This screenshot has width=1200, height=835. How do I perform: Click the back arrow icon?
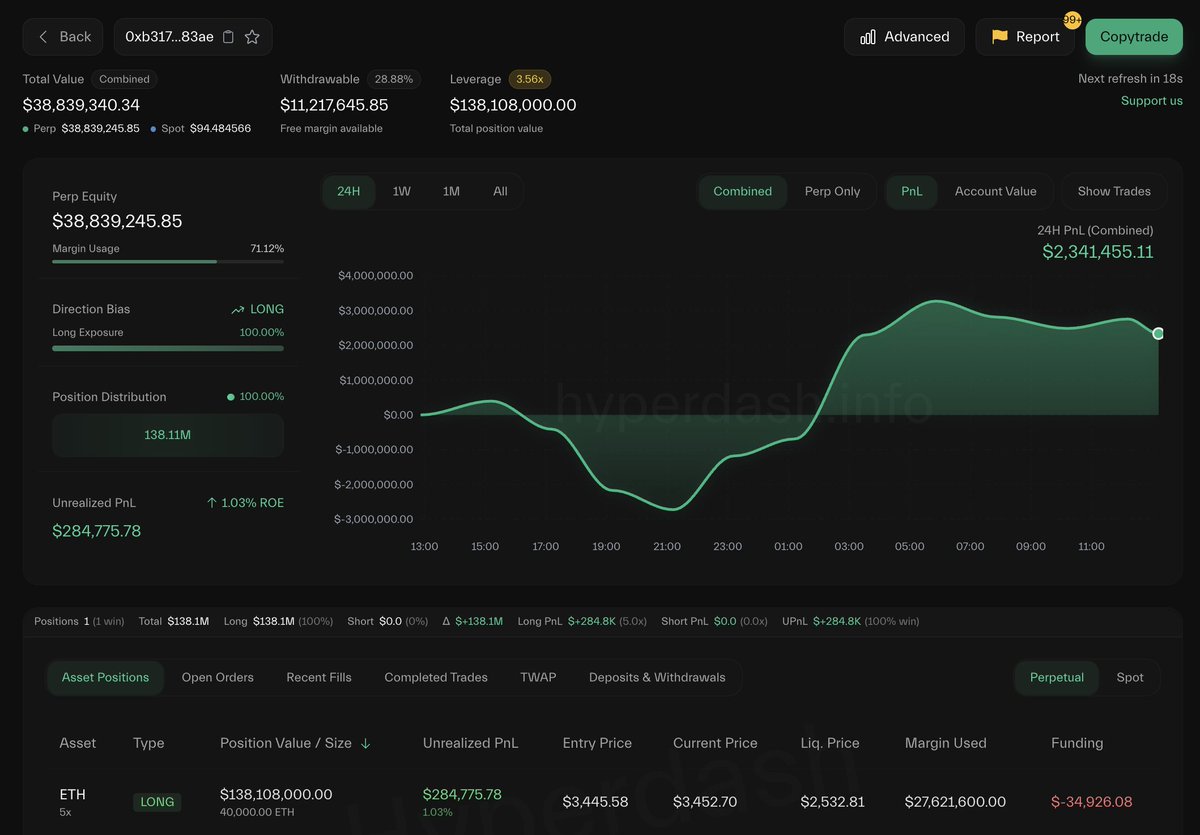(43, 37)
